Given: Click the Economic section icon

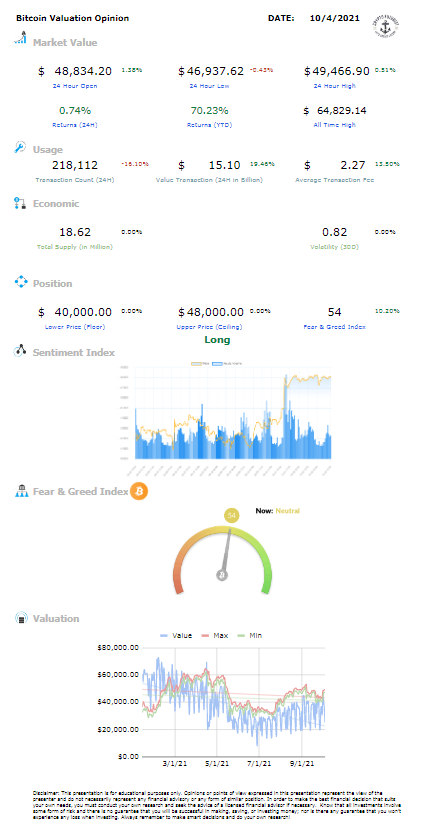Looking at the screenshot, I should [x=20, y=203].
